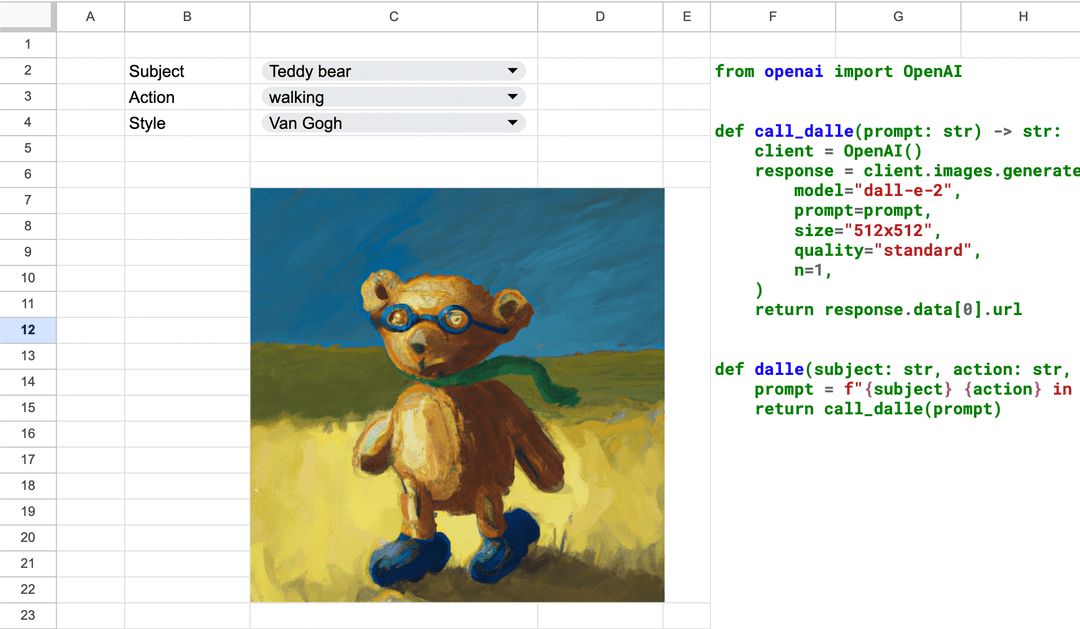1080x629 pixels.
Task: Click the model="dall-e-2" code line
Action: tap(878, 191)
